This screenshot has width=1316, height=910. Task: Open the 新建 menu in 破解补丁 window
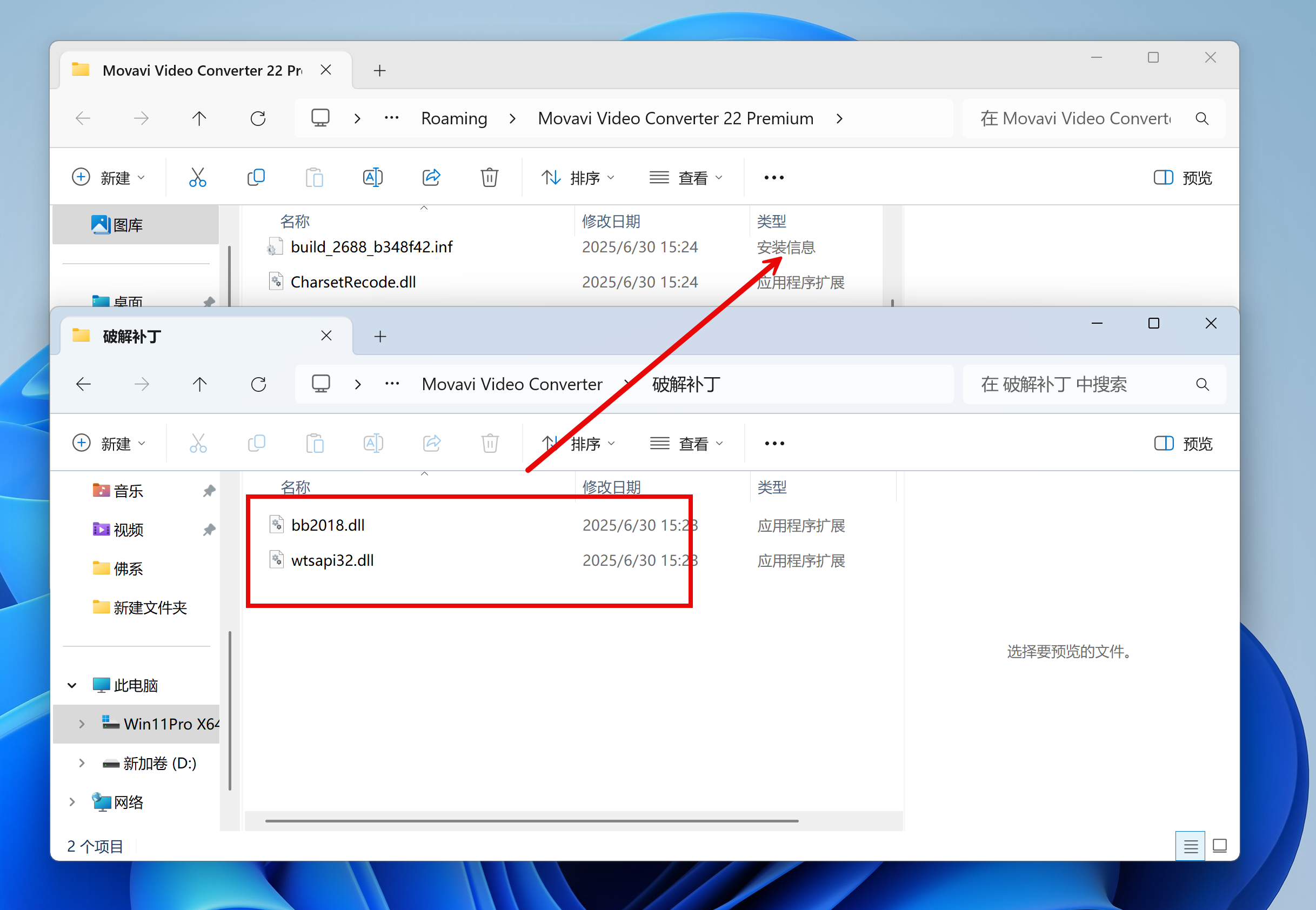pos(109,444)
